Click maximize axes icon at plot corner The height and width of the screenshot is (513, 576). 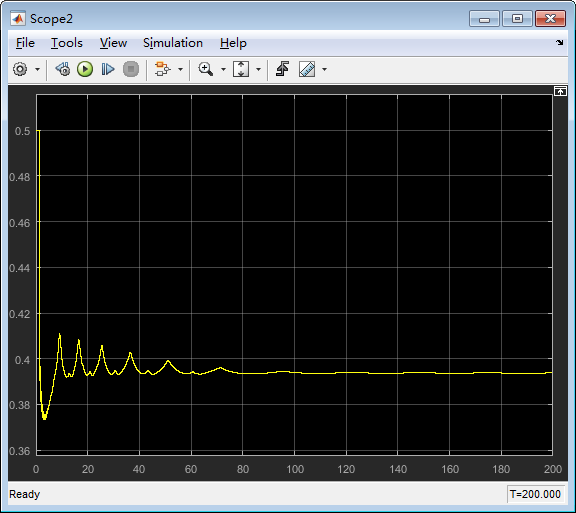[x=560, y=91]
